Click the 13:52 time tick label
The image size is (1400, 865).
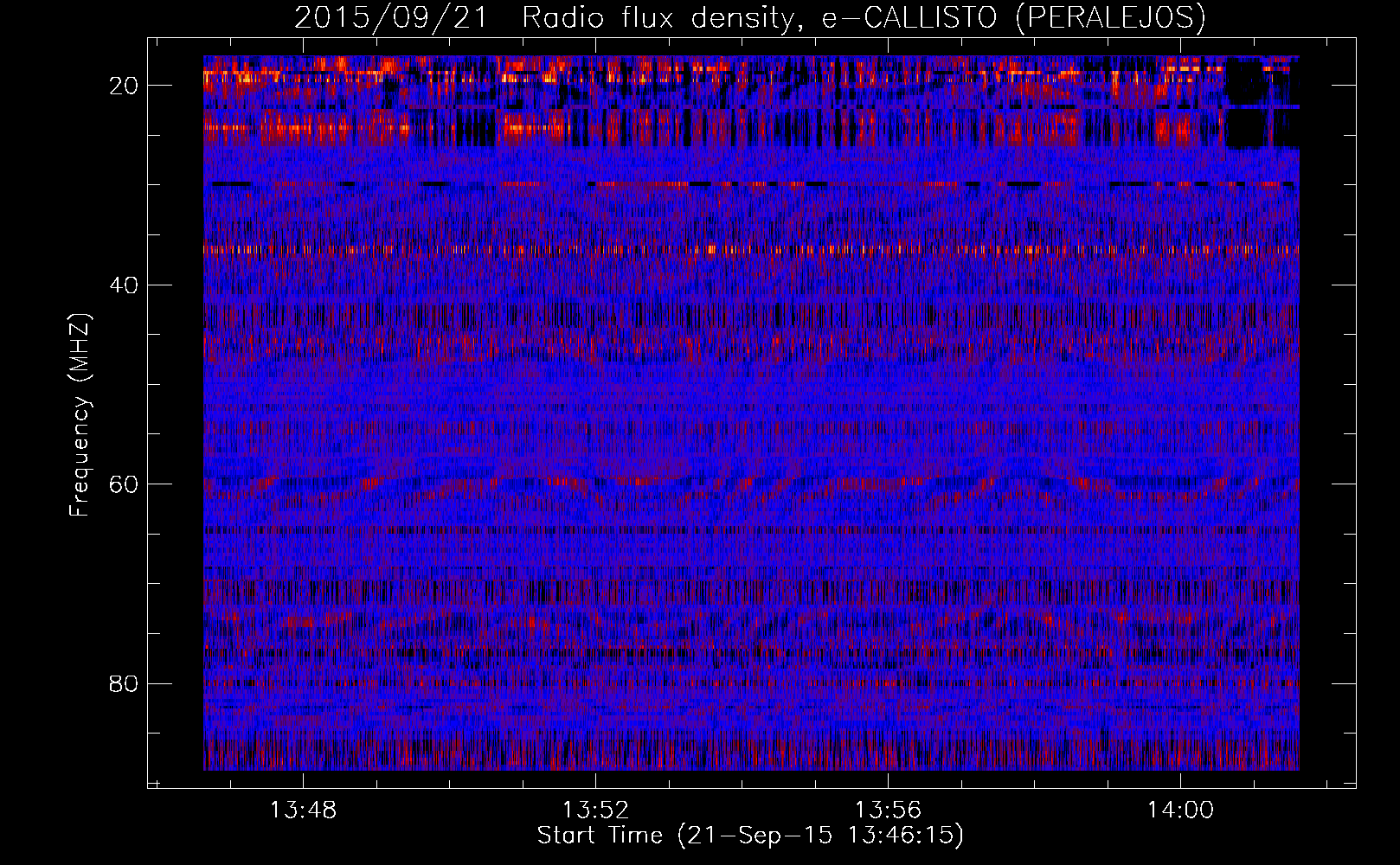point(595,811)
